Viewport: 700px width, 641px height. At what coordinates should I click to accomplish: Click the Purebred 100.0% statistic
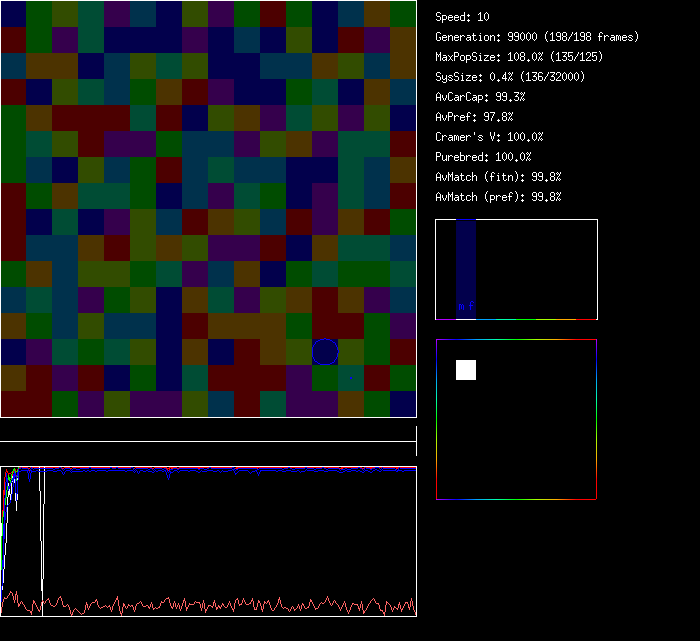pyautogui.click(x=484, y=157)
